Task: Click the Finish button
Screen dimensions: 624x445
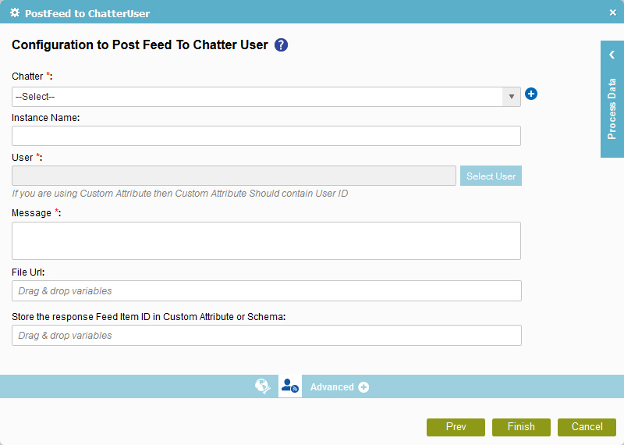Action: [521, 427]
